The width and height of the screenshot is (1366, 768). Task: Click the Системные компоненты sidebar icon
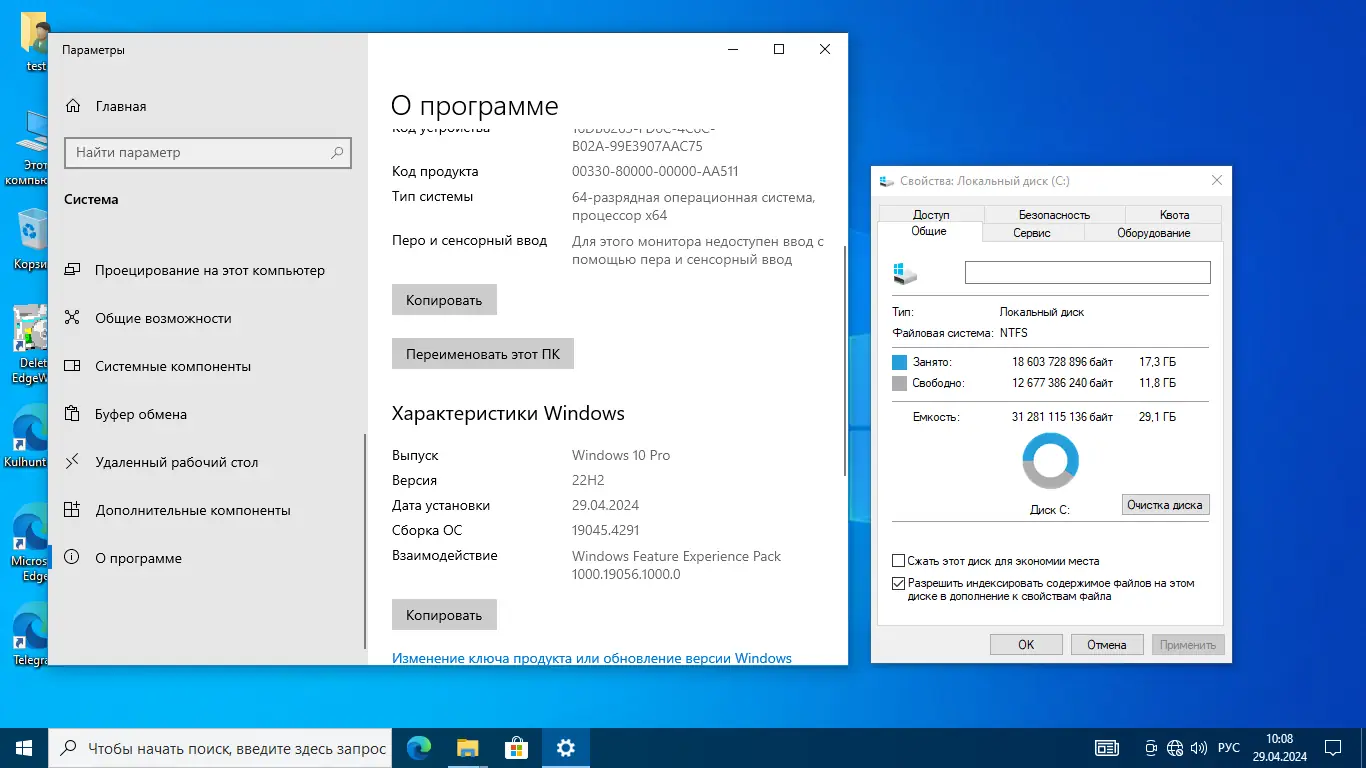pos(72,366)
